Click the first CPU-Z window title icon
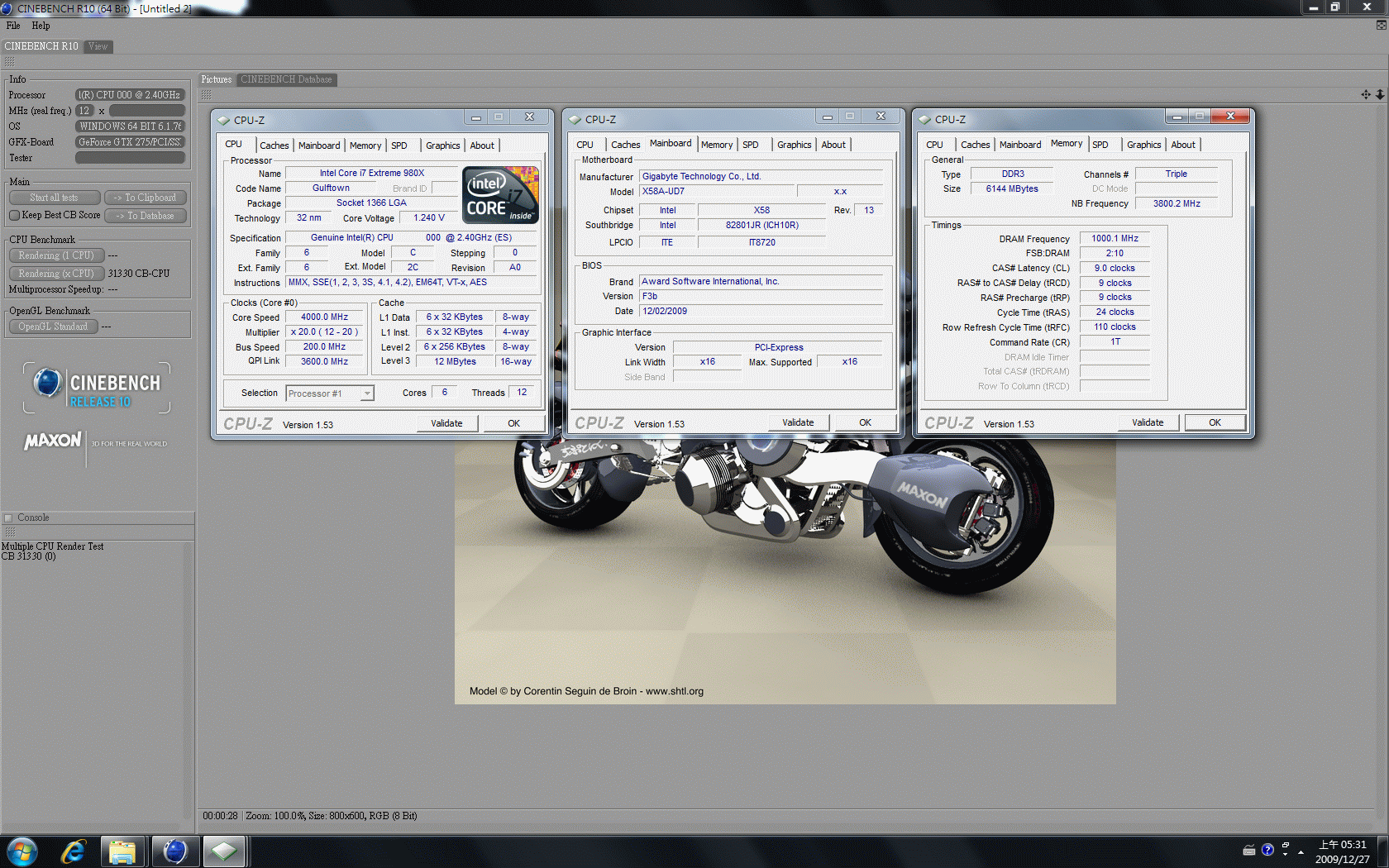The image size is (1389, 868). [x=224, y=120]
